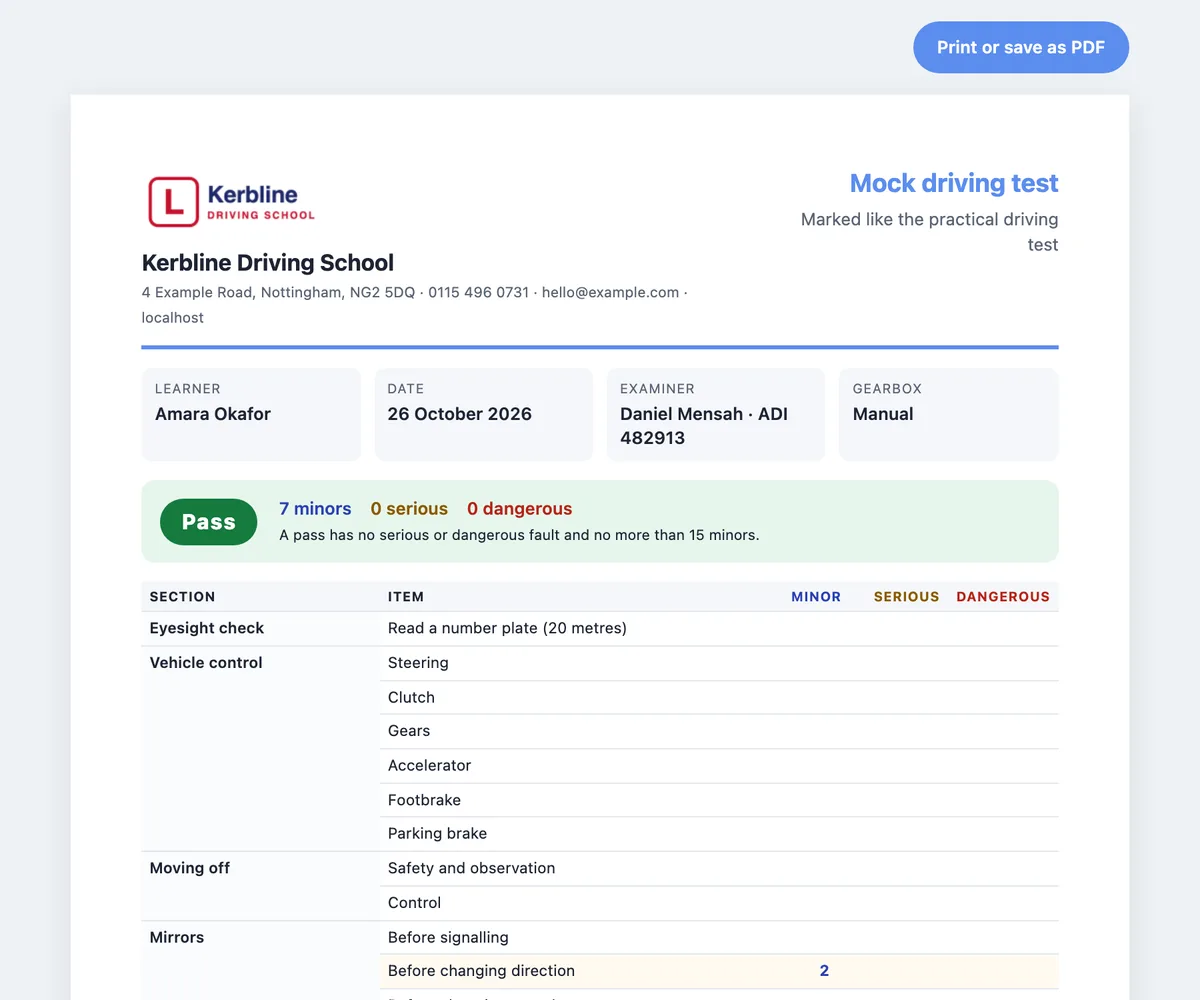Viewport: 1200px width, 1000px height.
Task: Click the Gears item row
Action: pos(719,731)
